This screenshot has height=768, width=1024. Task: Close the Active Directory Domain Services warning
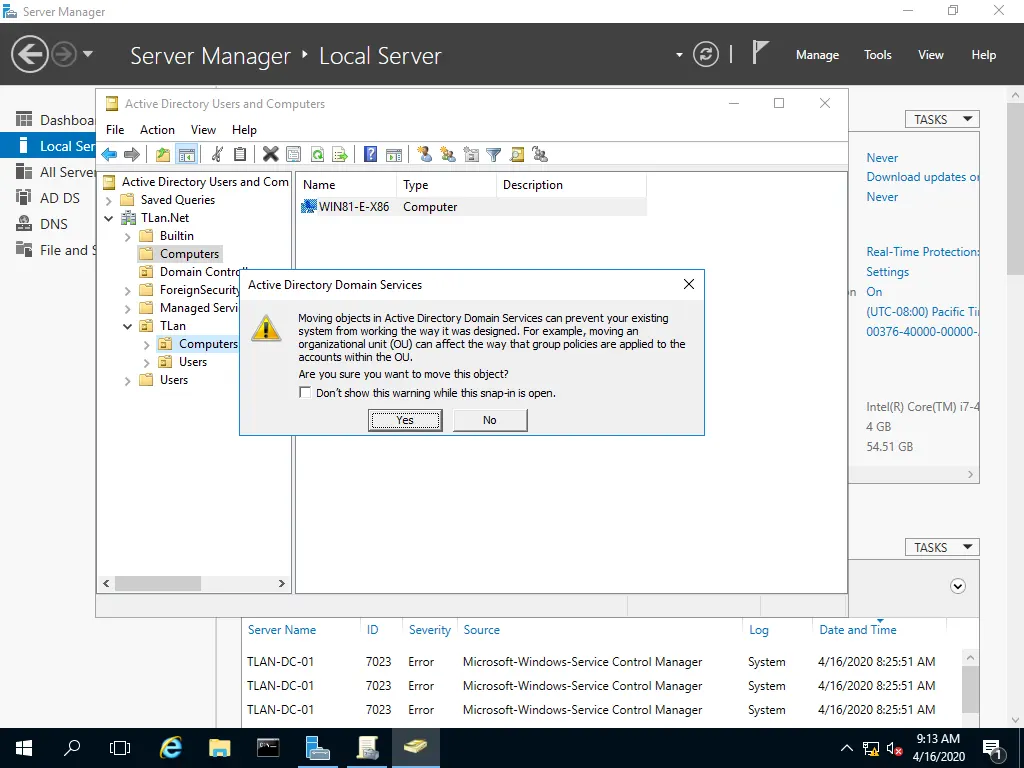pos(688,284)
